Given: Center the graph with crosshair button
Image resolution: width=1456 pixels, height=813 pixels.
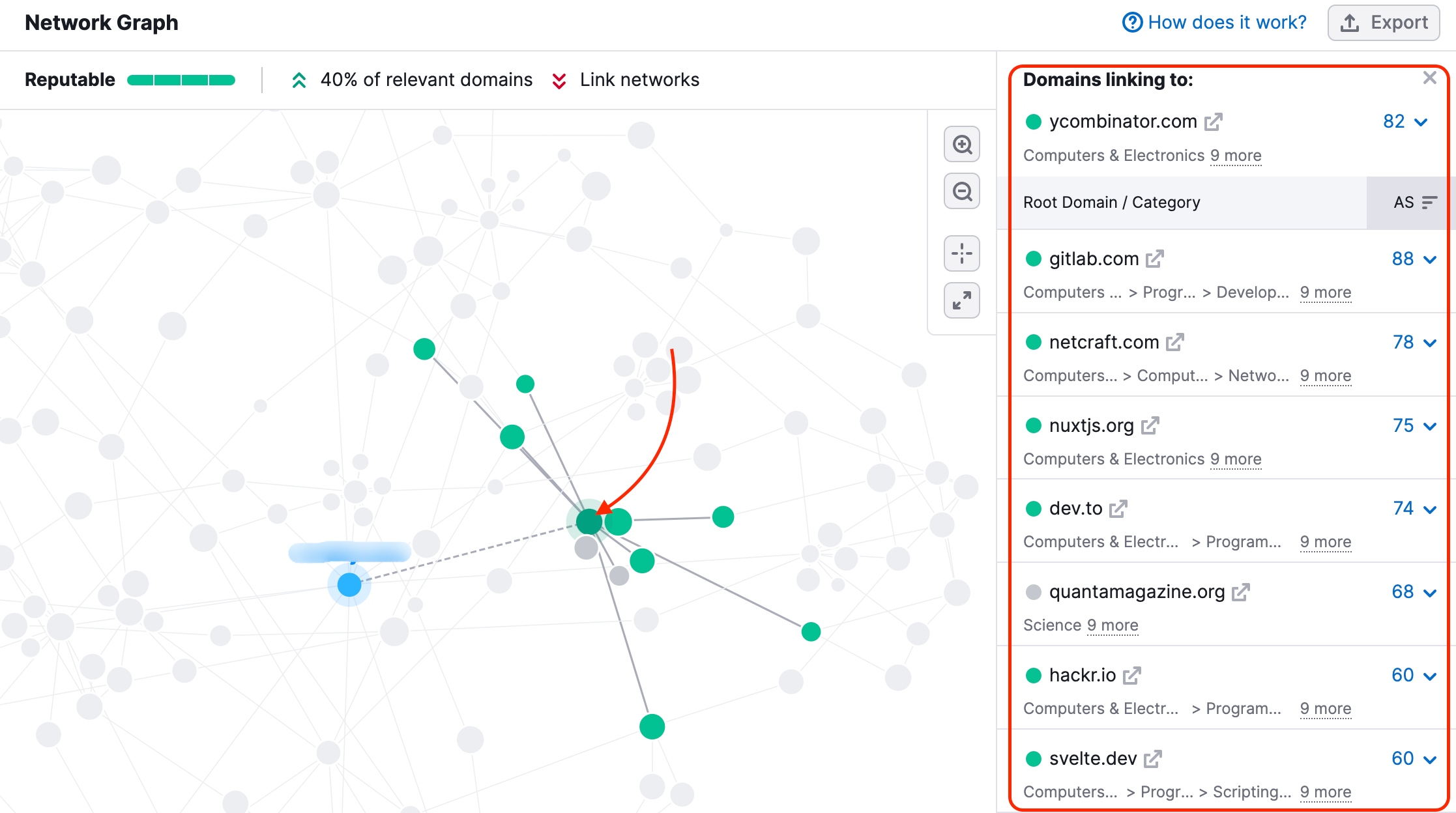Looking at the screenshot, I should (962, 253).
